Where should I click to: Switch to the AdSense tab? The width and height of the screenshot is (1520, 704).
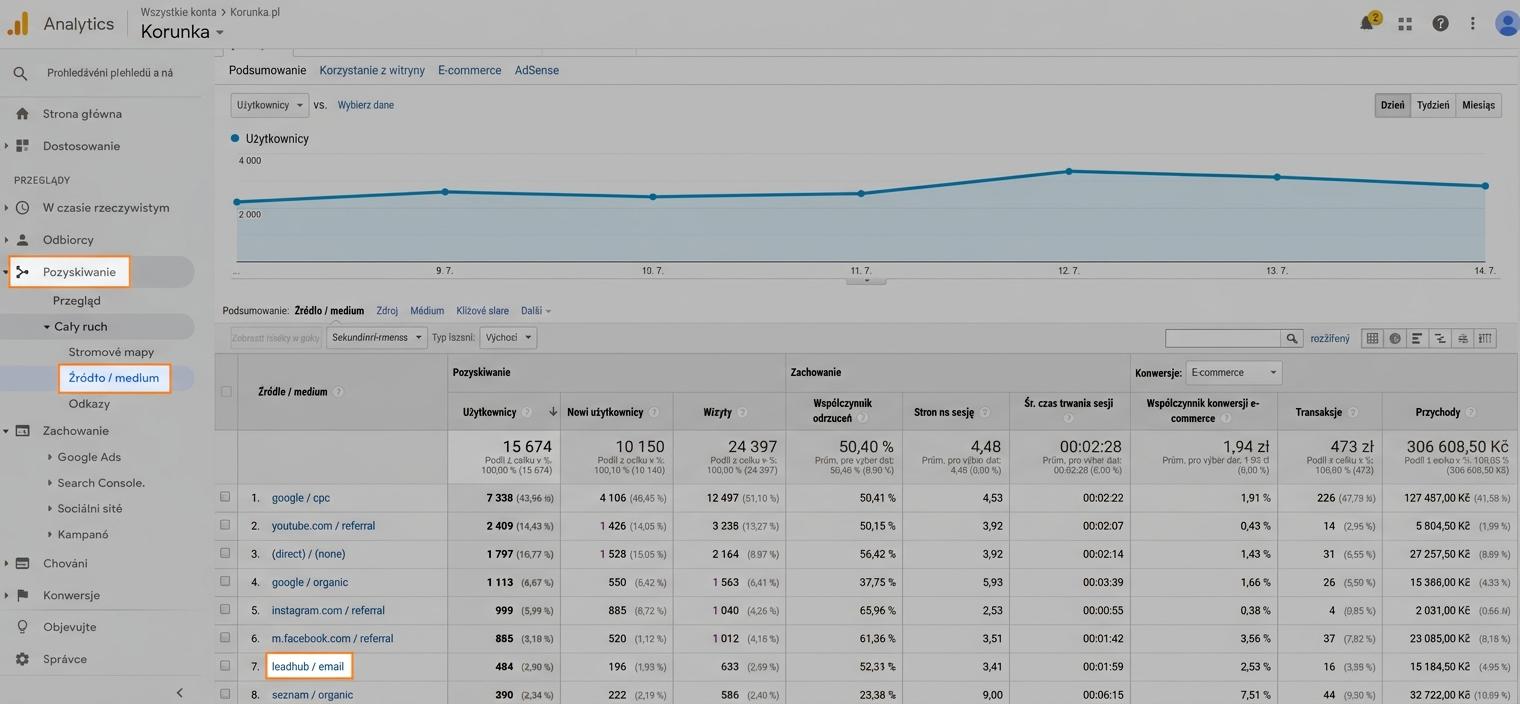(537, 71)
